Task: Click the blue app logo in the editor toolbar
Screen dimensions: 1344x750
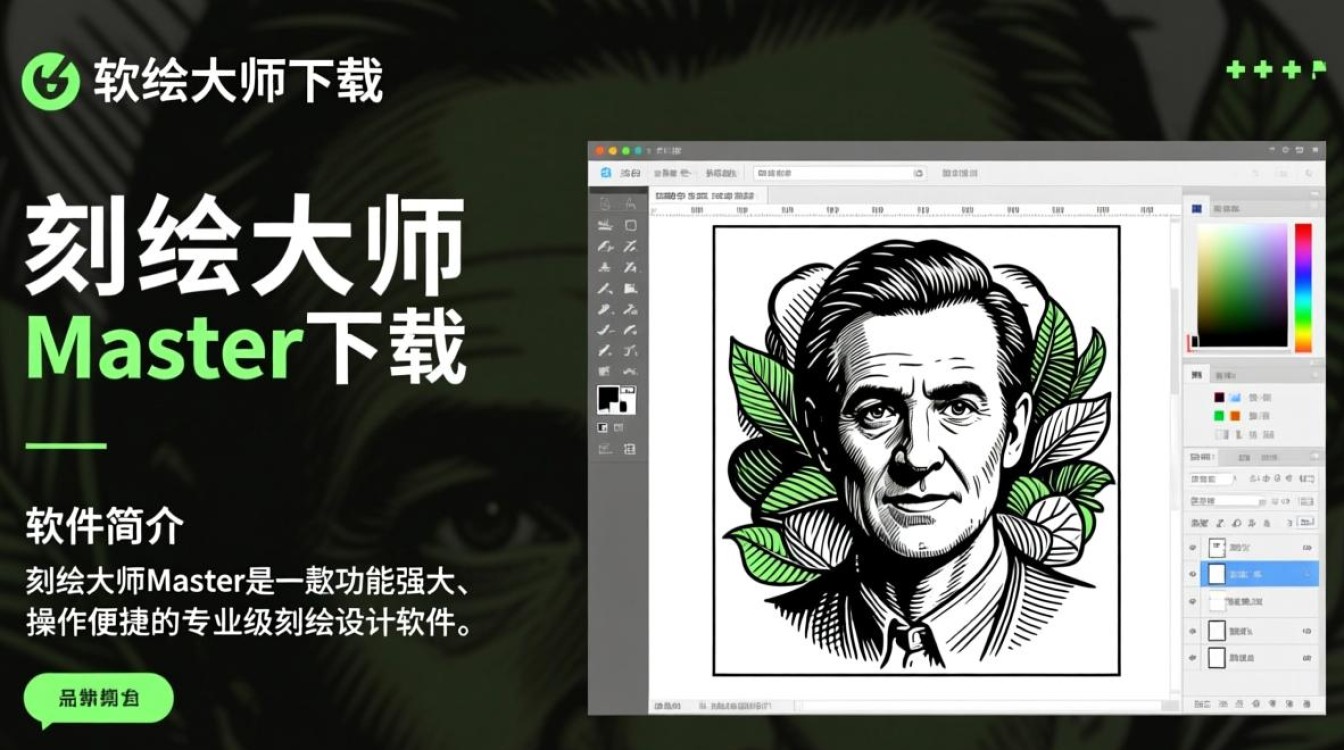Action: pyautogui.click(x=604, y=172)
